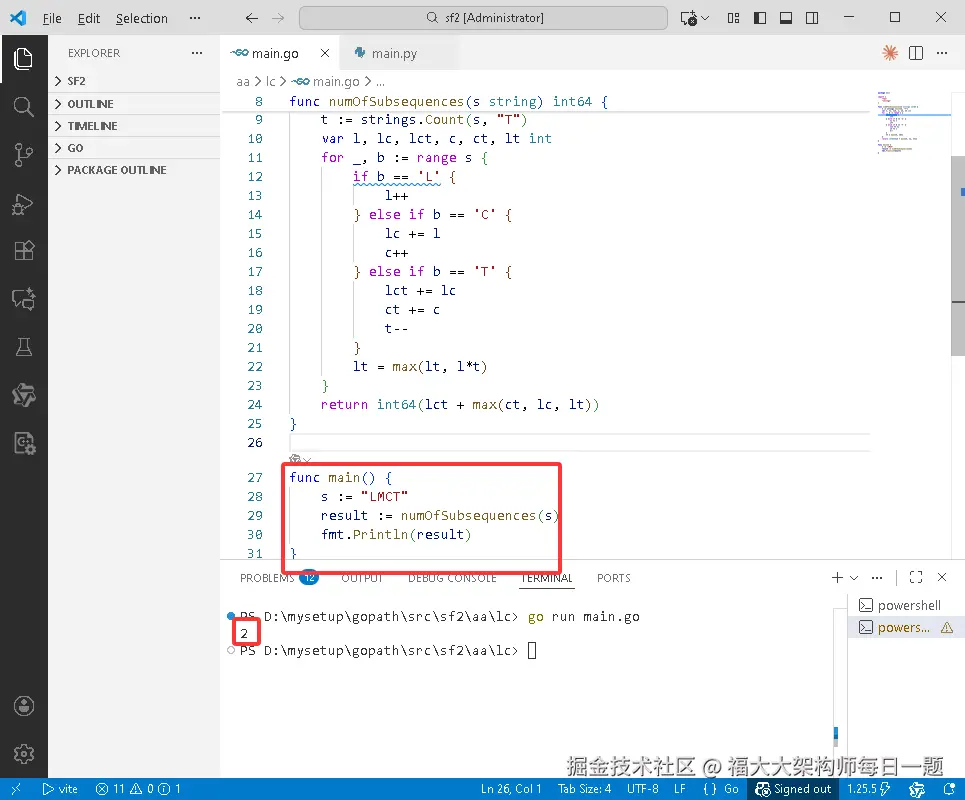Image resolution: width=965 pixels, height=800 pixels.
Task: Open the Selection menu
Action: pos(142,18)
